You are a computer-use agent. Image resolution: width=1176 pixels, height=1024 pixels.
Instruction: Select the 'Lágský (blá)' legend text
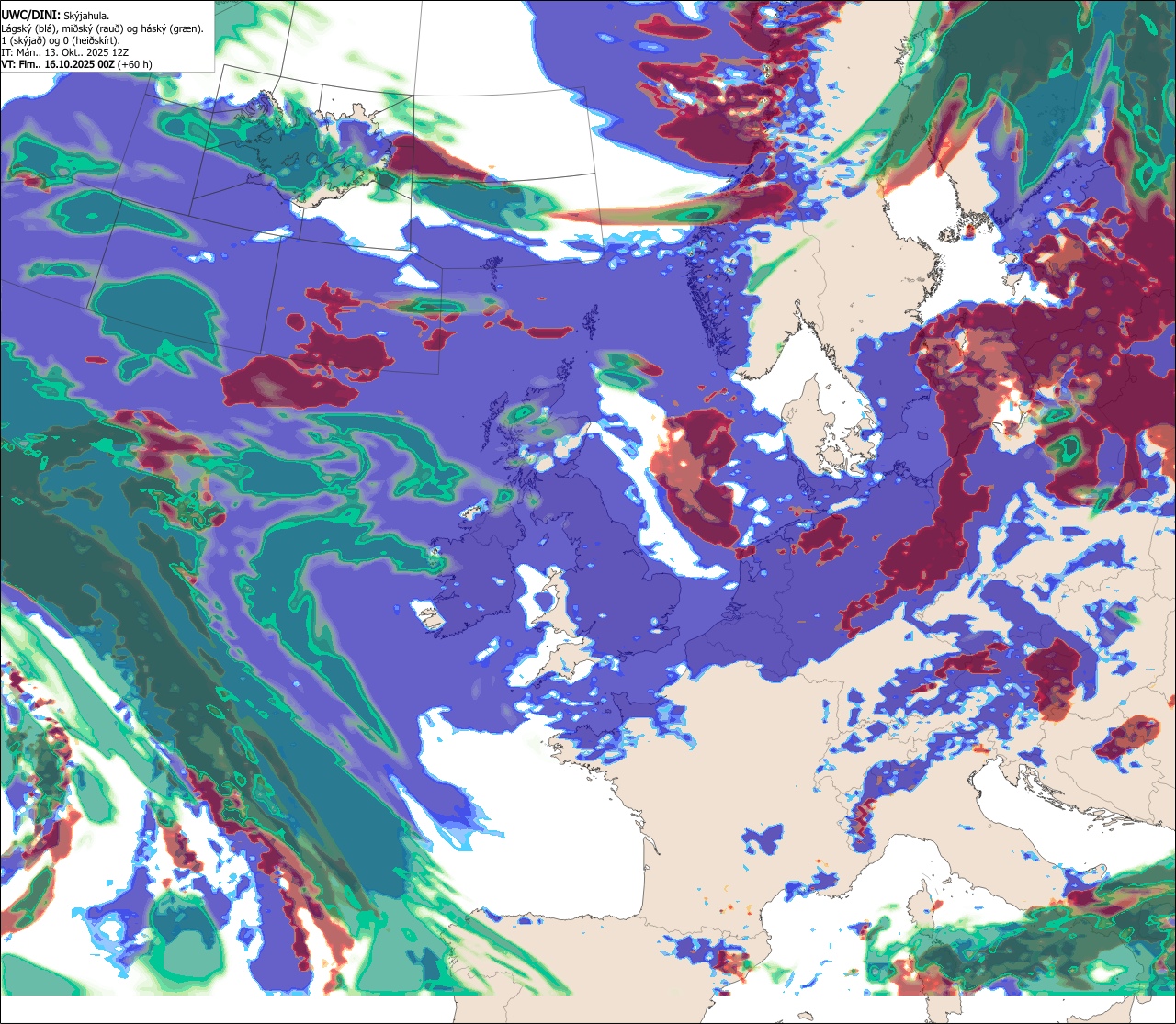(x=28, y=29)
